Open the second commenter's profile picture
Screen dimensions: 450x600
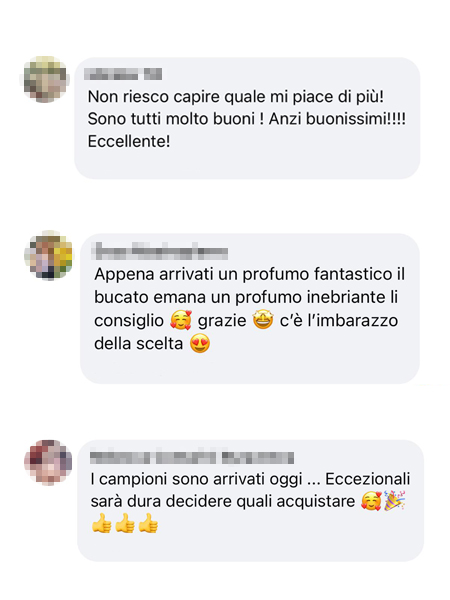48,255
